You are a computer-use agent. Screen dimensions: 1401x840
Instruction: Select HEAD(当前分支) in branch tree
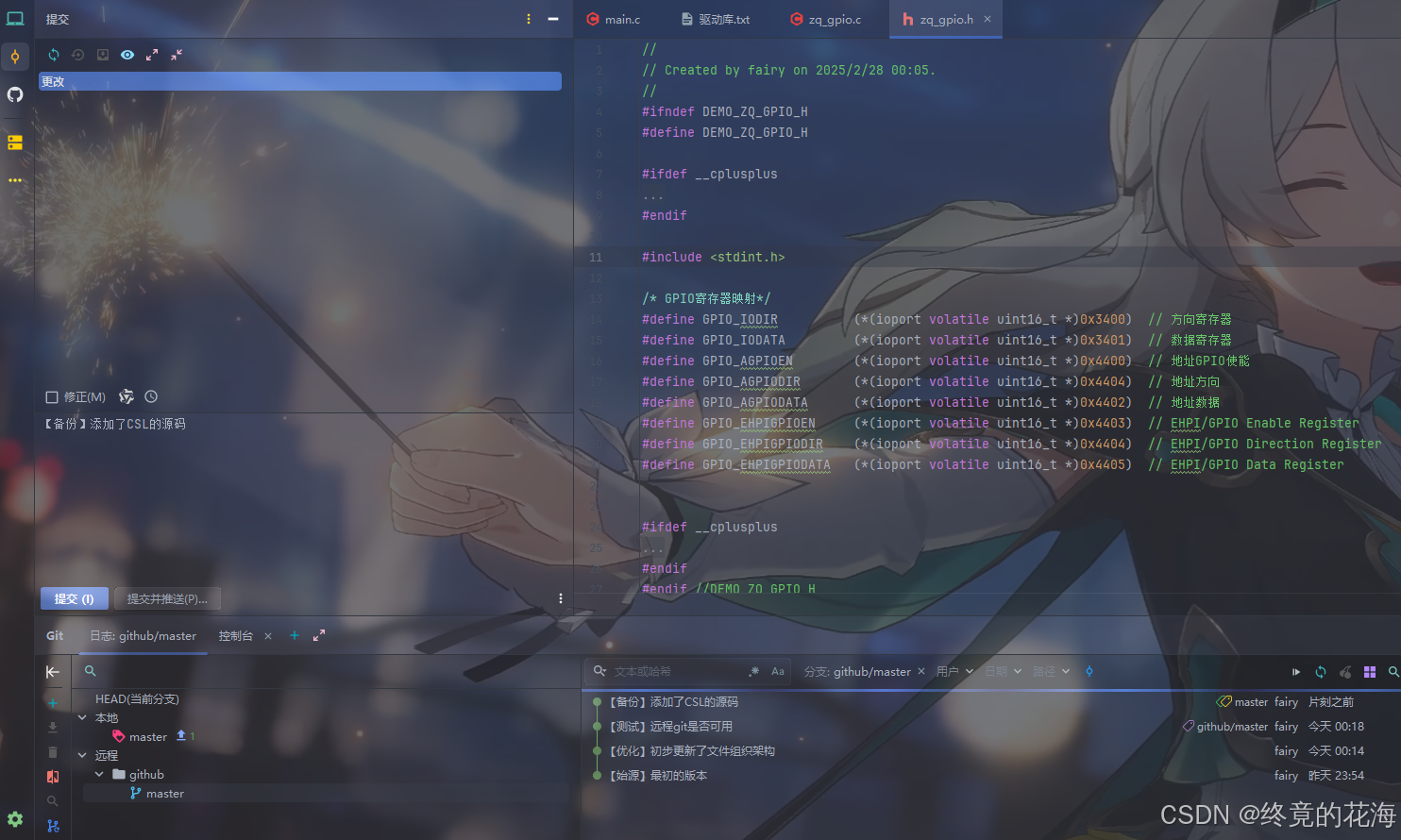[x=137, y=699]
